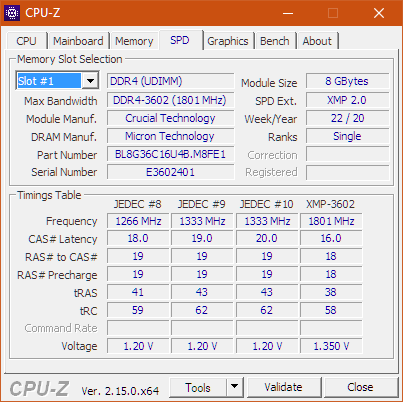
Task: Switch to the Bench tab
Action: pos(275,41)
